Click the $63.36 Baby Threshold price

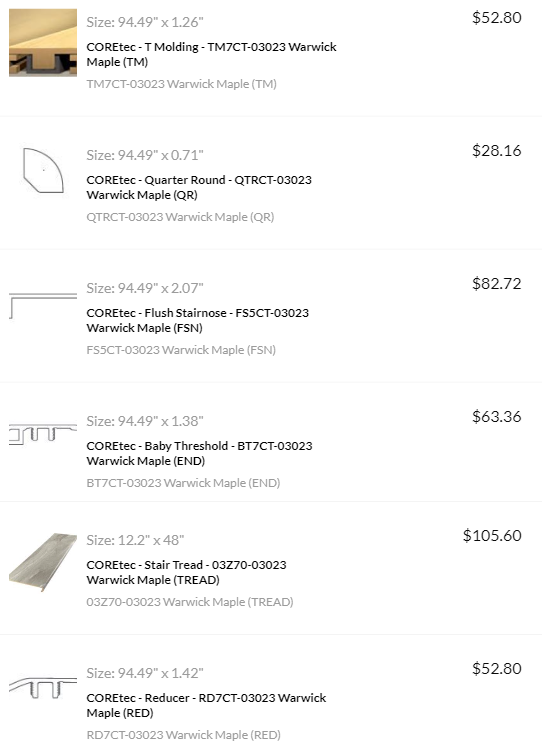coord(497,416)
